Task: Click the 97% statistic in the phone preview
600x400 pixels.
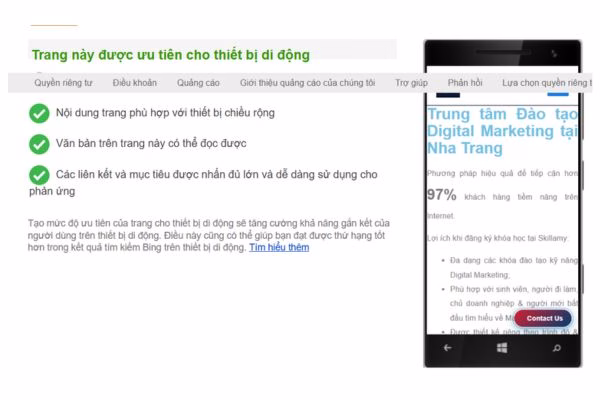Action: click(442, 195)
